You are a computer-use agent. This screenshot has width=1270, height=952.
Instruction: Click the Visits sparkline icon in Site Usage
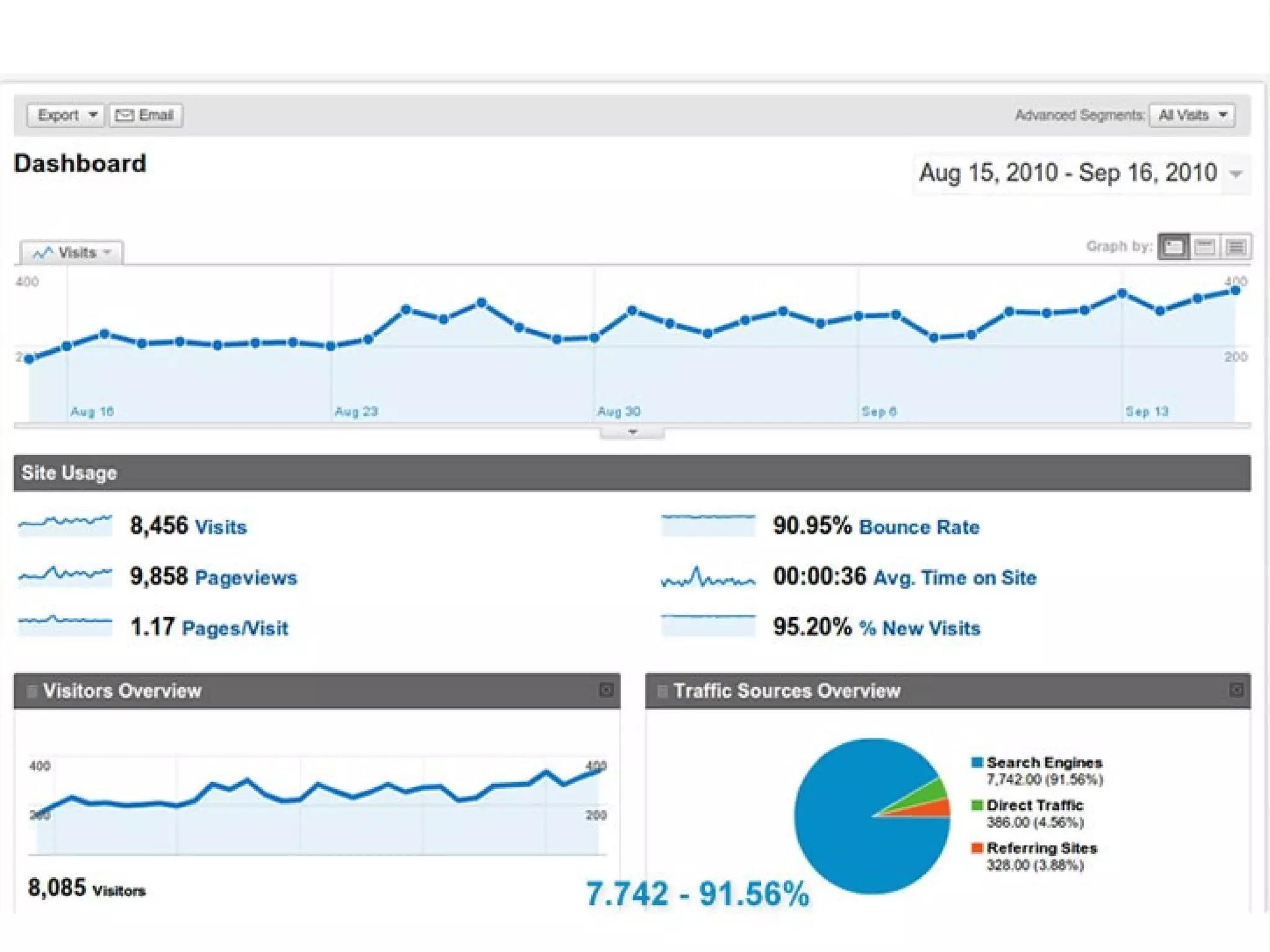tap(65, 525)
